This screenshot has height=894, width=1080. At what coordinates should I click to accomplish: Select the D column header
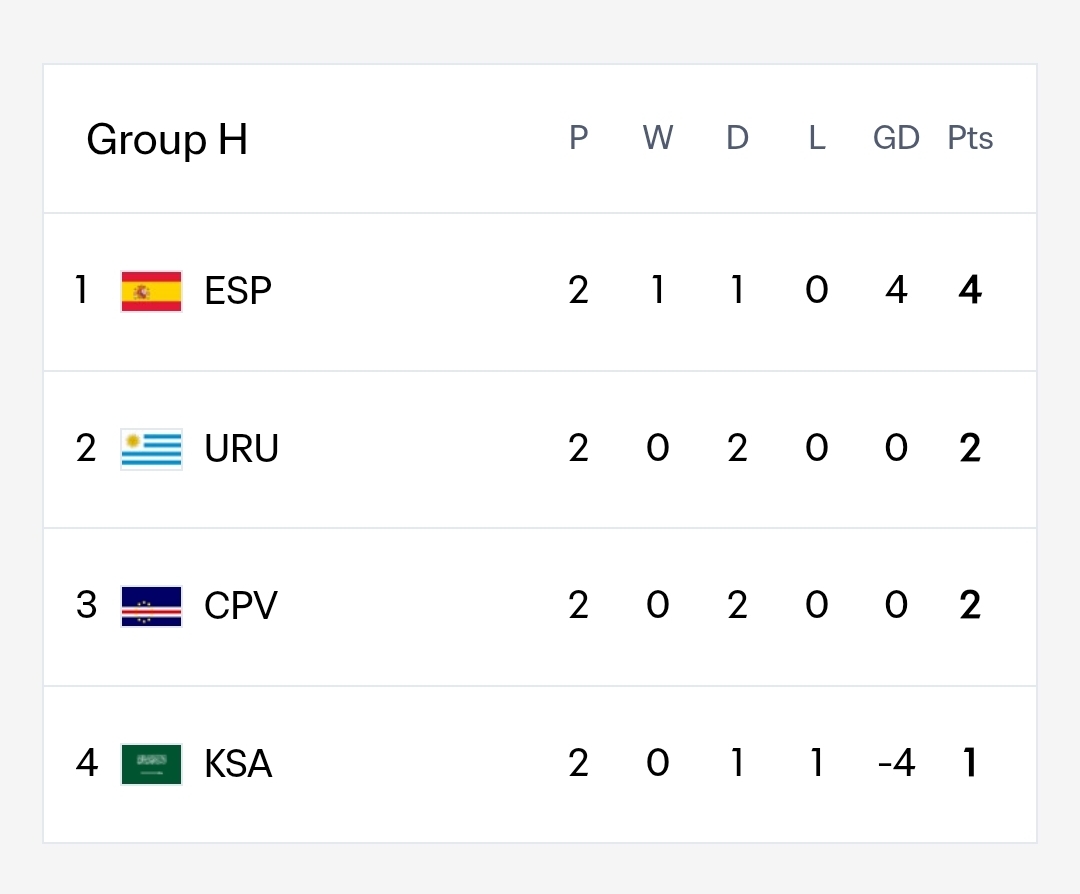(737, 138)
